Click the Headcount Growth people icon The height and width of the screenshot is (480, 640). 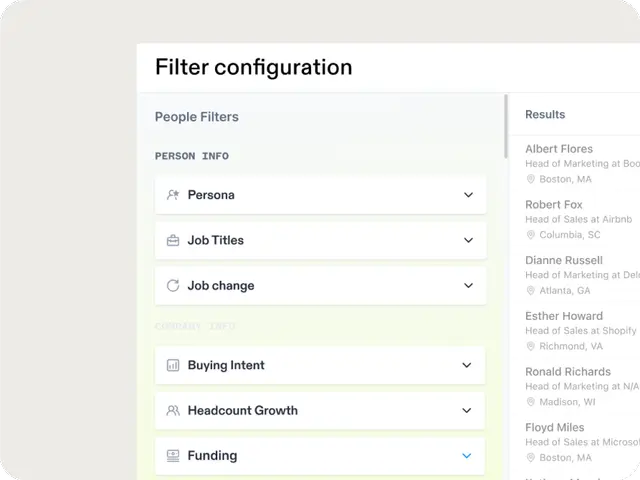click(173, 410)
